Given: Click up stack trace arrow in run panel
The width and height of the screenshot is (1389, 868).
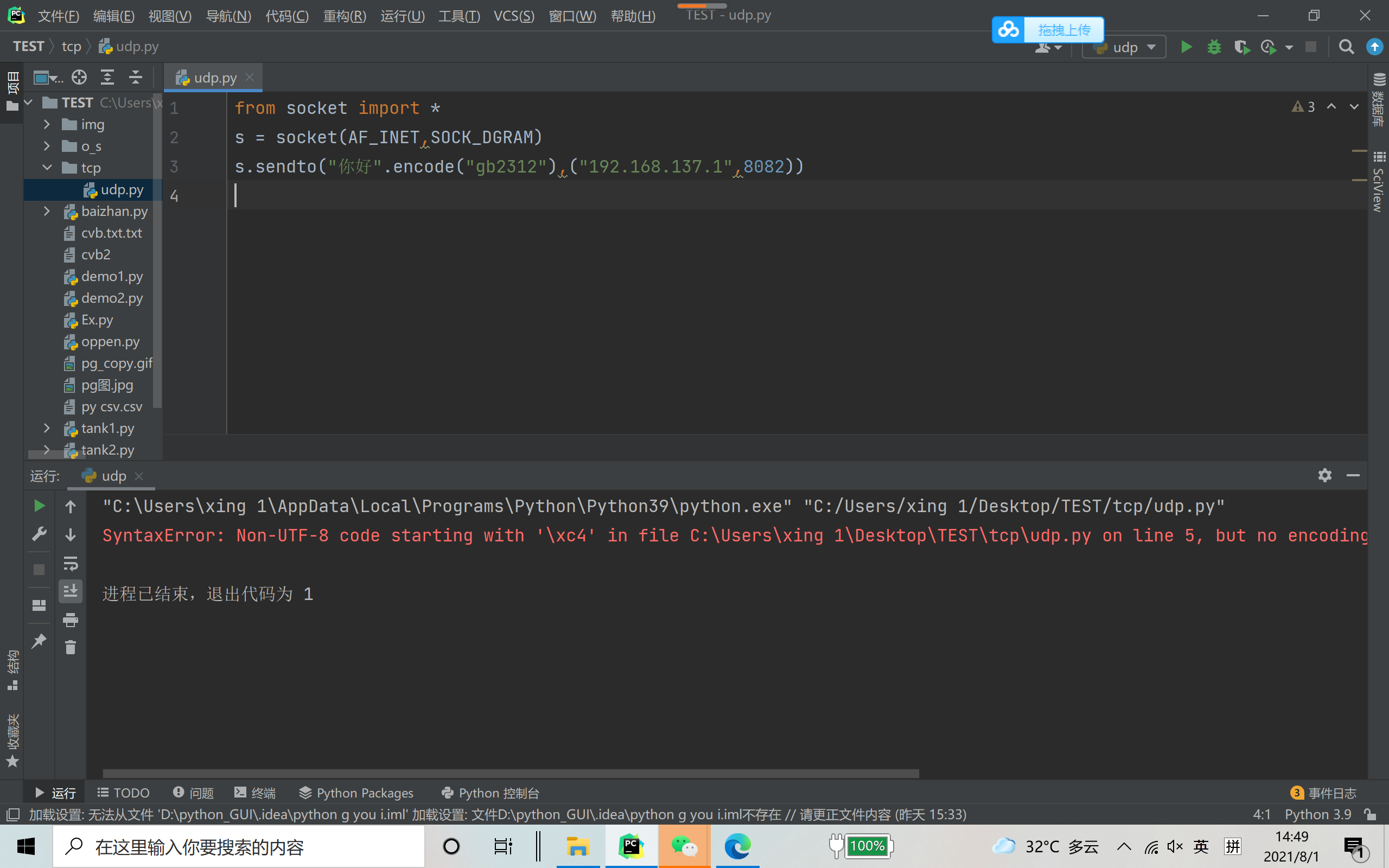Looking at the screenshot, I should [x=71, y=506].
